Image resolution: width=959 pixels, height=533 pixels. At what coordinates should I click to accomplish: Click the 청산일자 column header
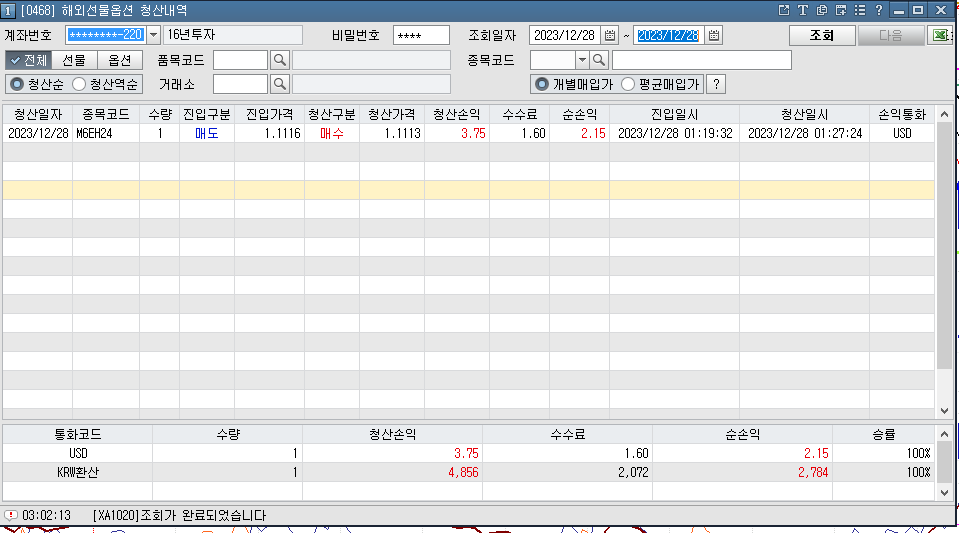click(x=38, y=114)
